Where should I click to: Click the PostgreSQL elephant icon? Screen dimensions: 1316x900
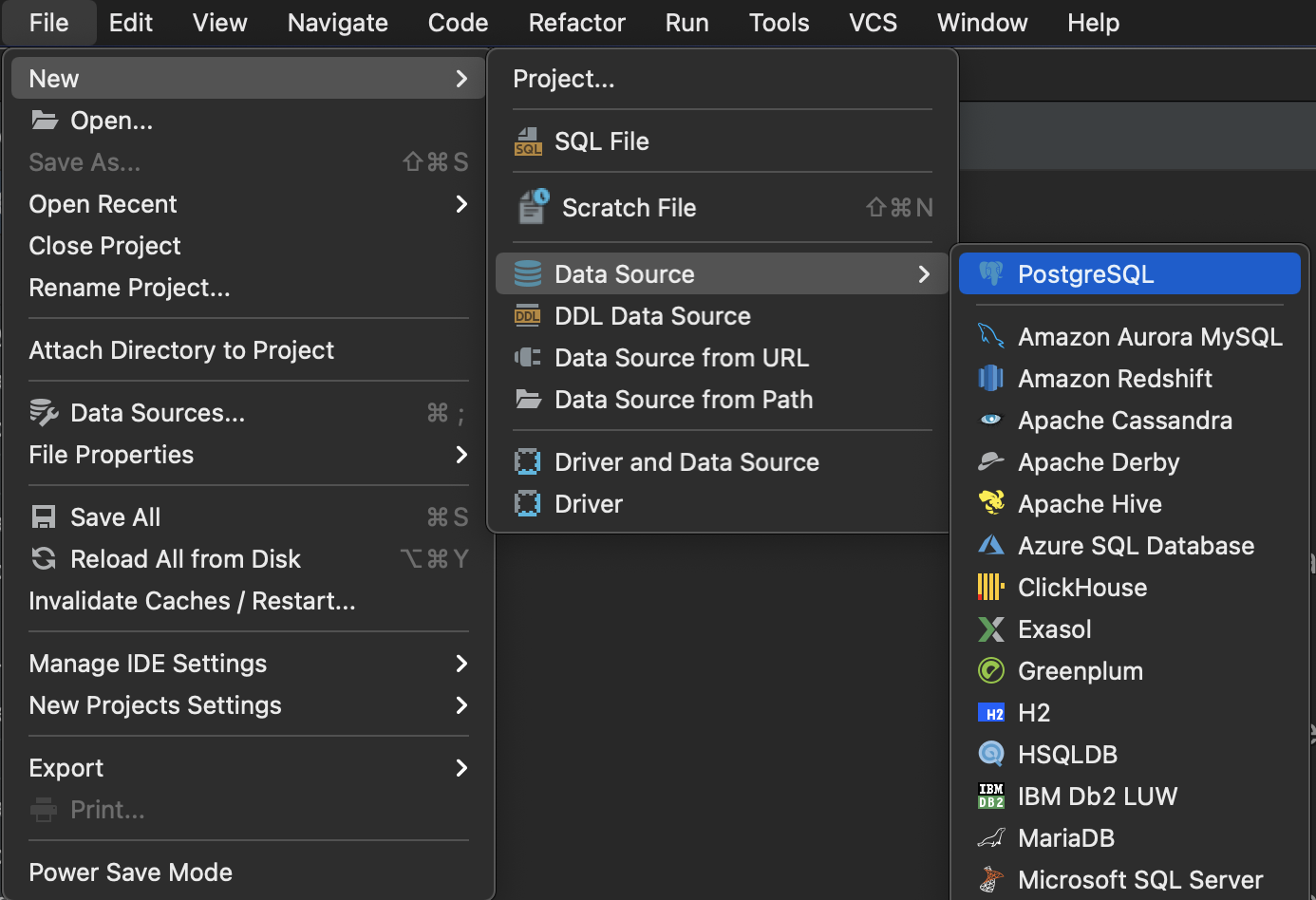pos(990,273)
